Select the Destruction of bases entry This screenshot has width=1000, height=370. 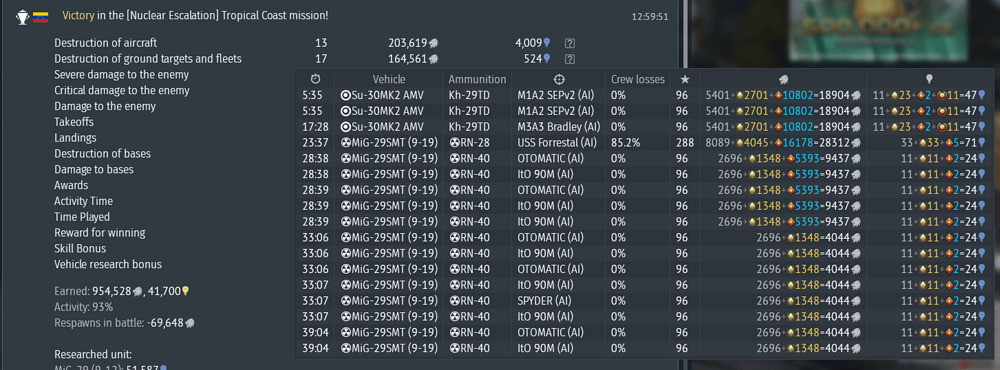[103, 154]
